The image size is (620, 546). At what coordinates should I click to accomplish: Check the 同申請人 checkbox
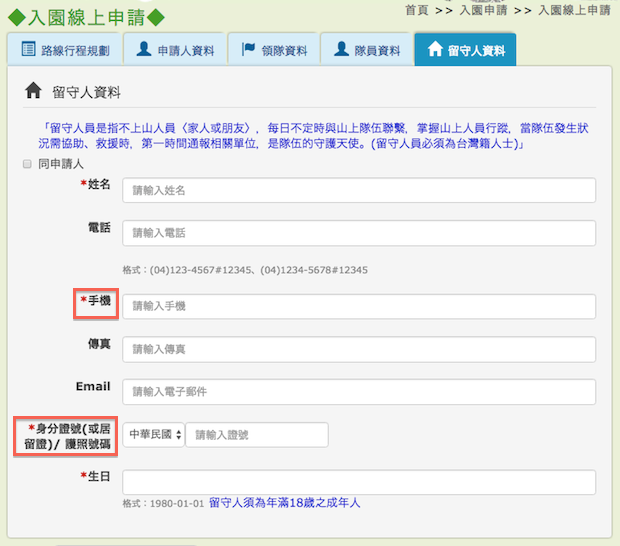tap(28, 164)
